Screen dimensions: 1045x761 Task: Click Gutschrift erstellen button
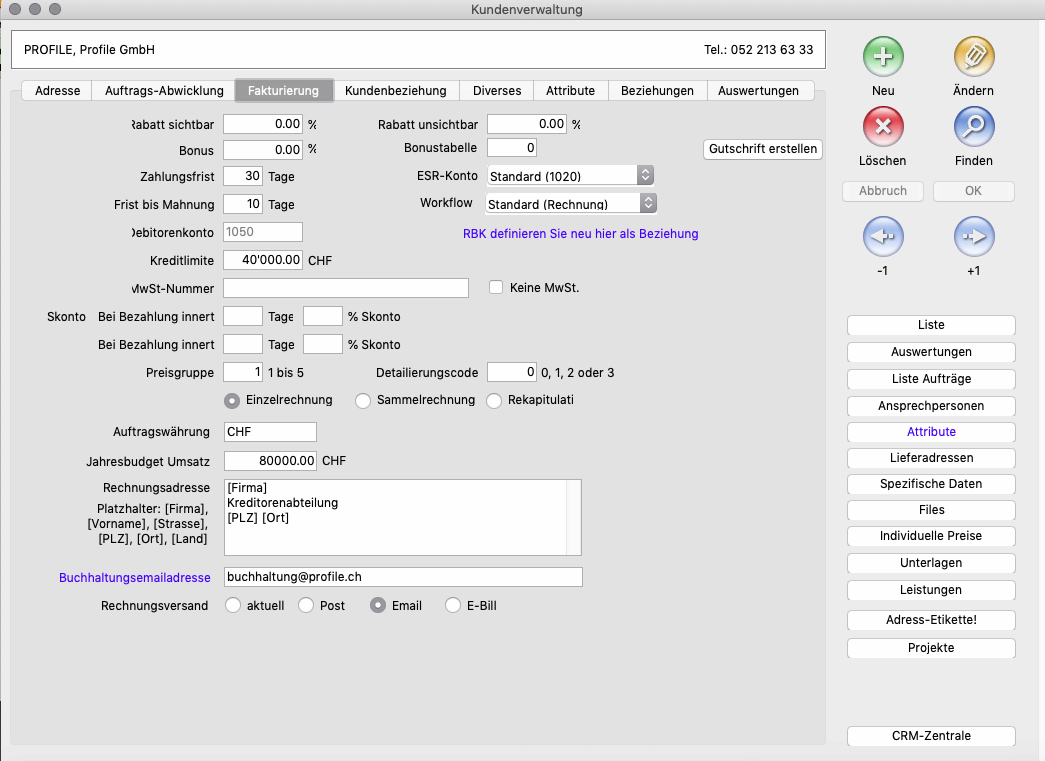[763, 149]
